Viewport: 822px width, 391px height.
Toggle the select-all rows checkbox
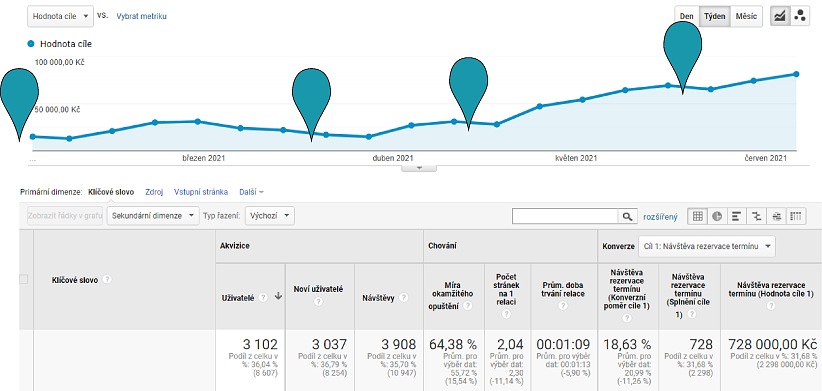pos(23,279)
